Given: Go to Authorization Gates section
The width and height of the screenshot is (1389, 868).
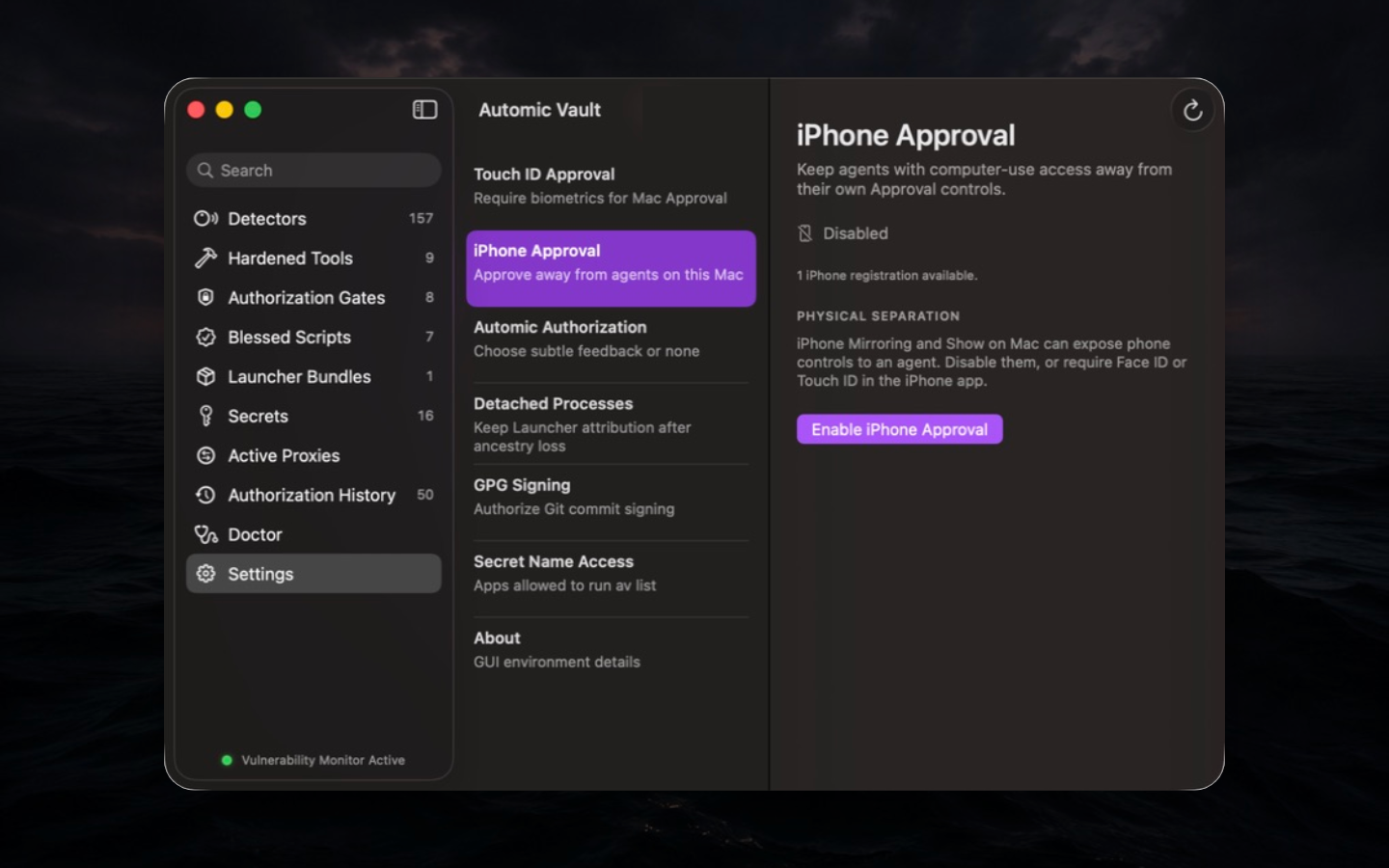Looking at the screenshot, I should tap(313, 298).
